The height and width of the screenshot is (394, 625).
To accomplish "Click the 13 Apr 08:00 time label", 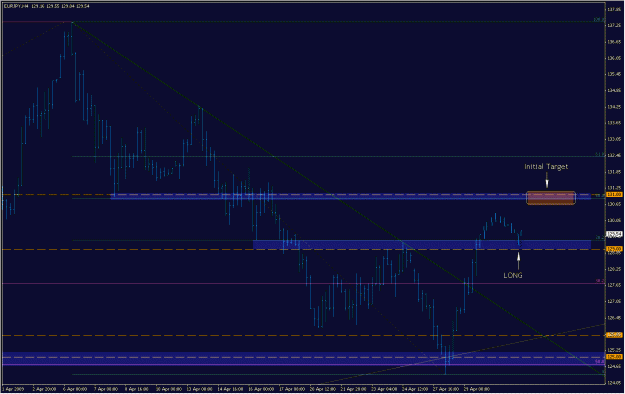I will (x=199, y=389).
